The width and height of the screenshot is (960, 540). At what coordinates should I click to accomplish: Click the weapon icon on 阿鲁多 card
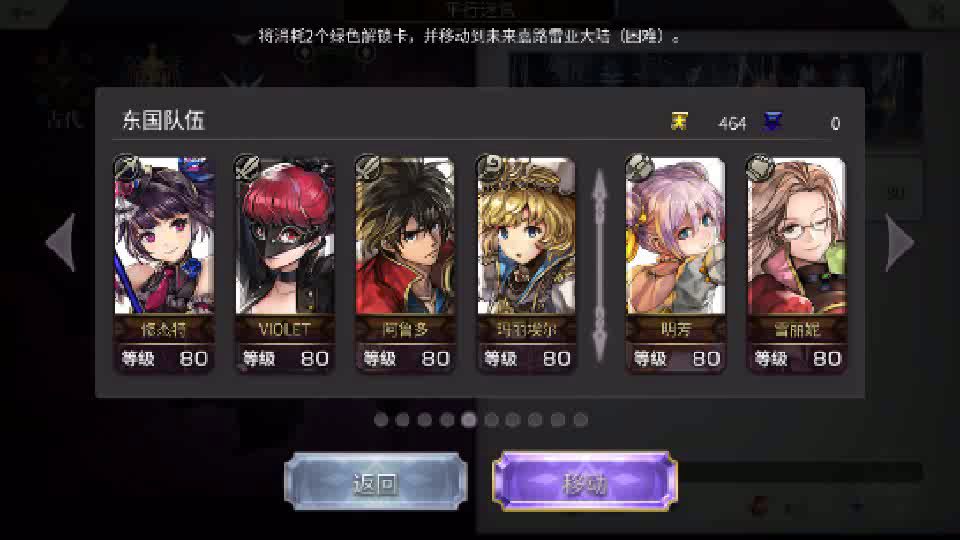click(x=367, y=167)
